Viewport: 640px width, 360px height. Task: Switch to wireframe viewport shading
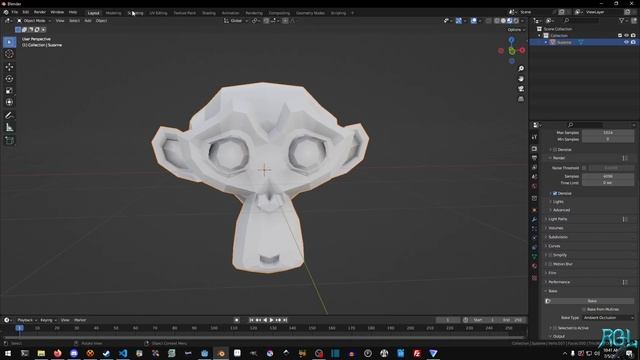(x=497, y=20)
